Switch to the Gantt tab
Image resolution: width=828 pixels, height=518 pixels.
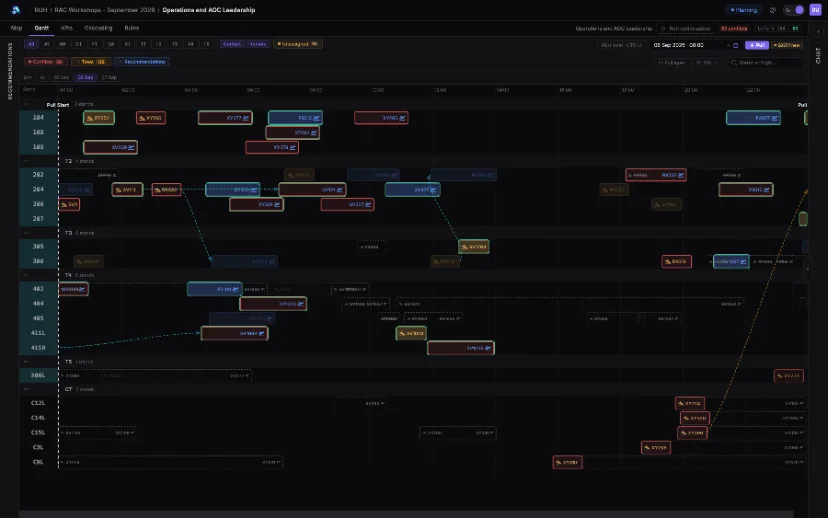[42, 28]
